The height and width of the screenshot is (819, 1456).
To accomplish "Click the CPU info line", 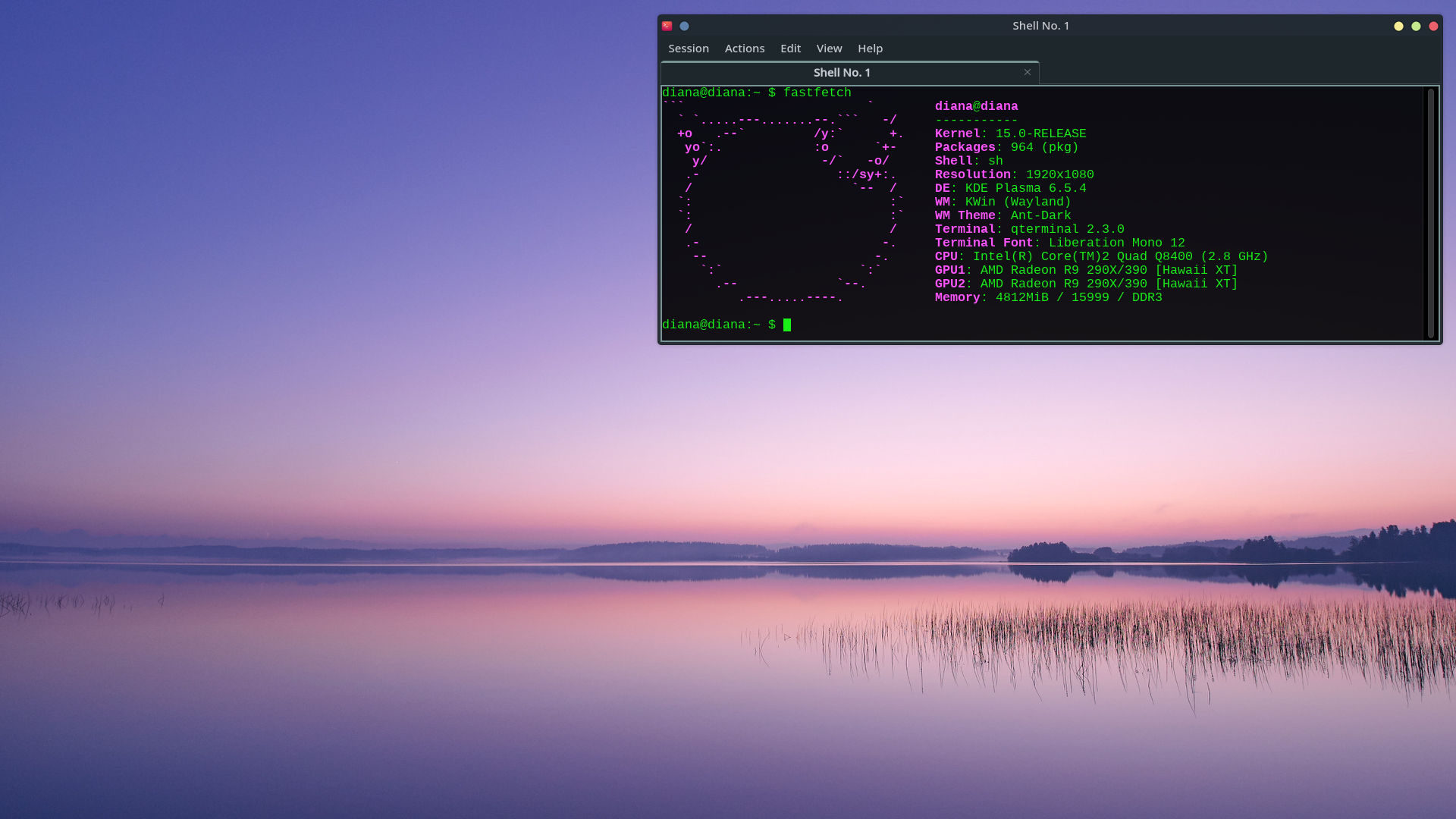I will coord(1101,256).
